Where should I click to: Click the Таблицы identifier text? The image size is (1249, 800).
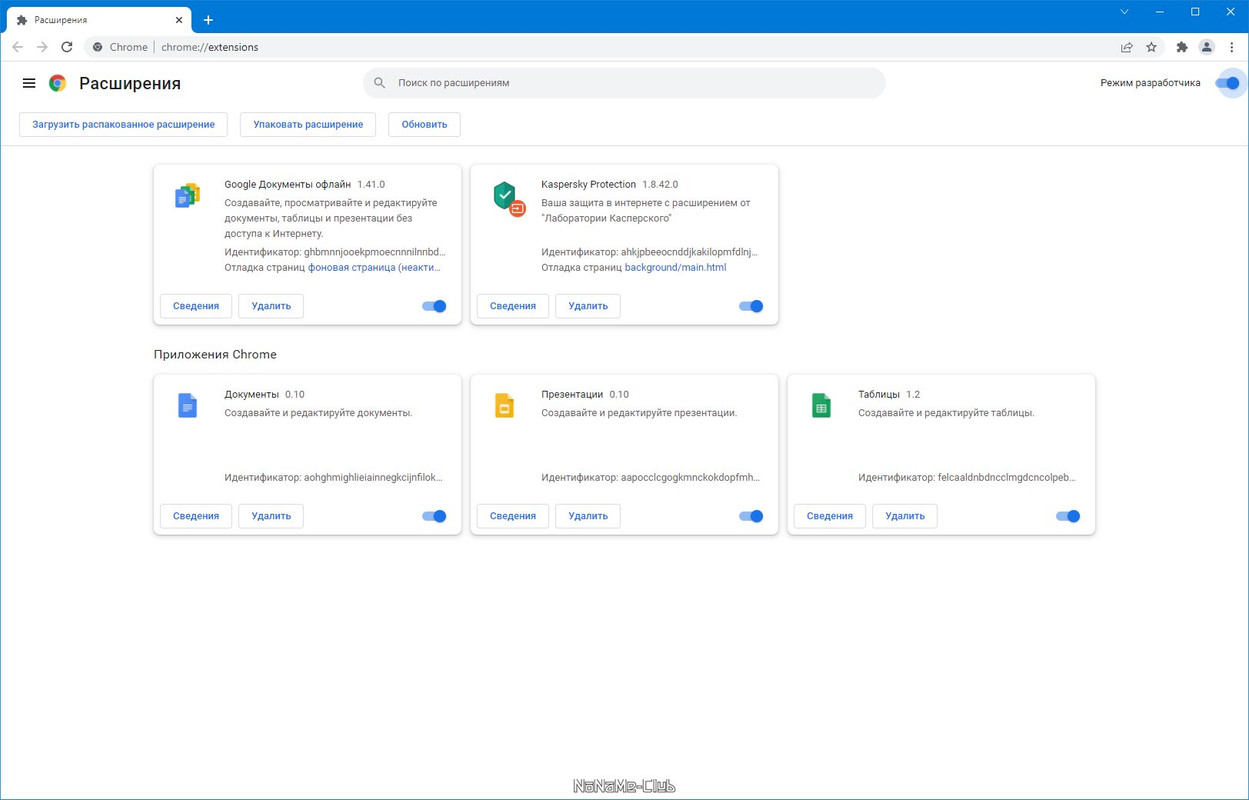click(x=967, y=478)
